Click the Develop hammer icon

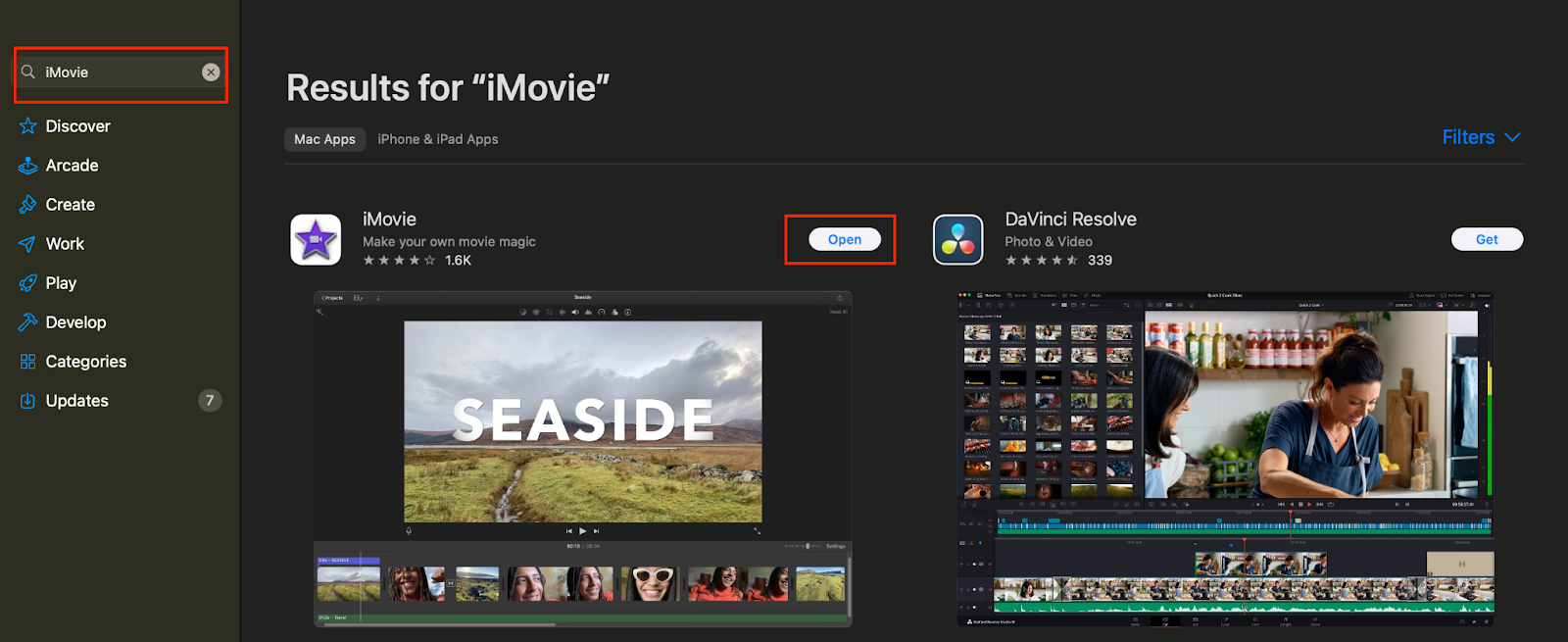pyautogui.click(x=27, y=322)
